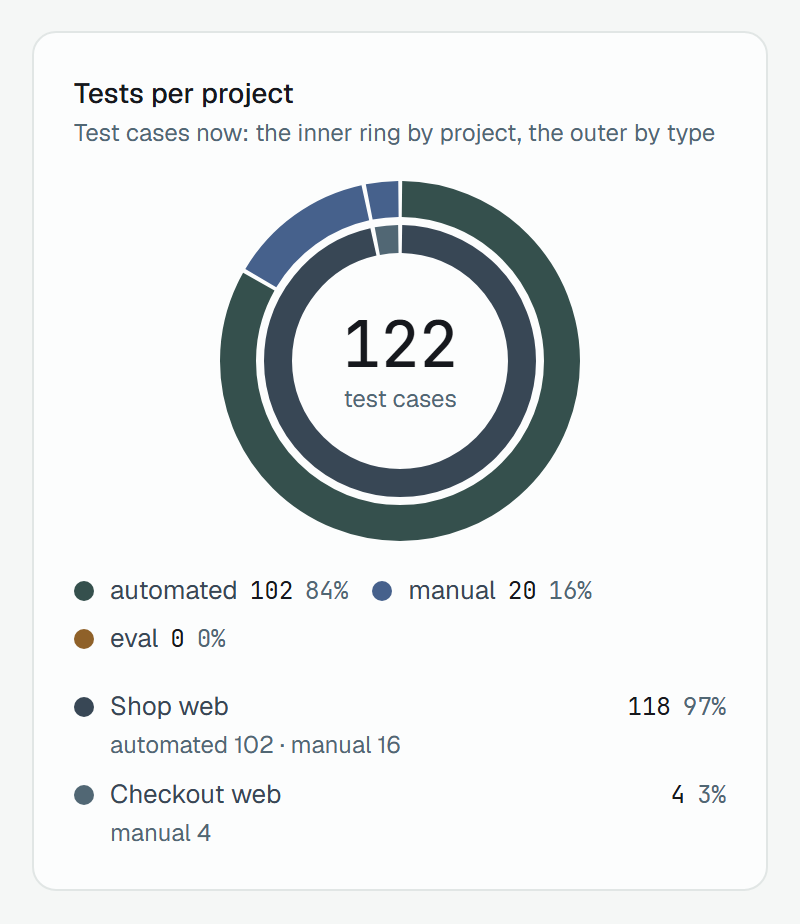Image resolution: width=800 pixels, height=924 pixels.
Task: Click the subtitle starting 'Test cases now'
Action: tap(394, 133)
